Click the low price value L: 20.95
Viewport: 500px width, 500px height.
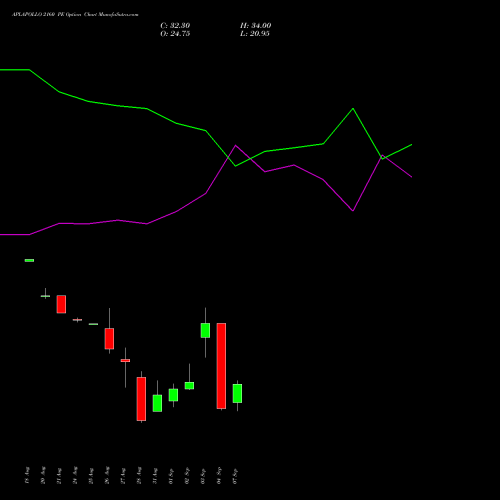(255, 34)
